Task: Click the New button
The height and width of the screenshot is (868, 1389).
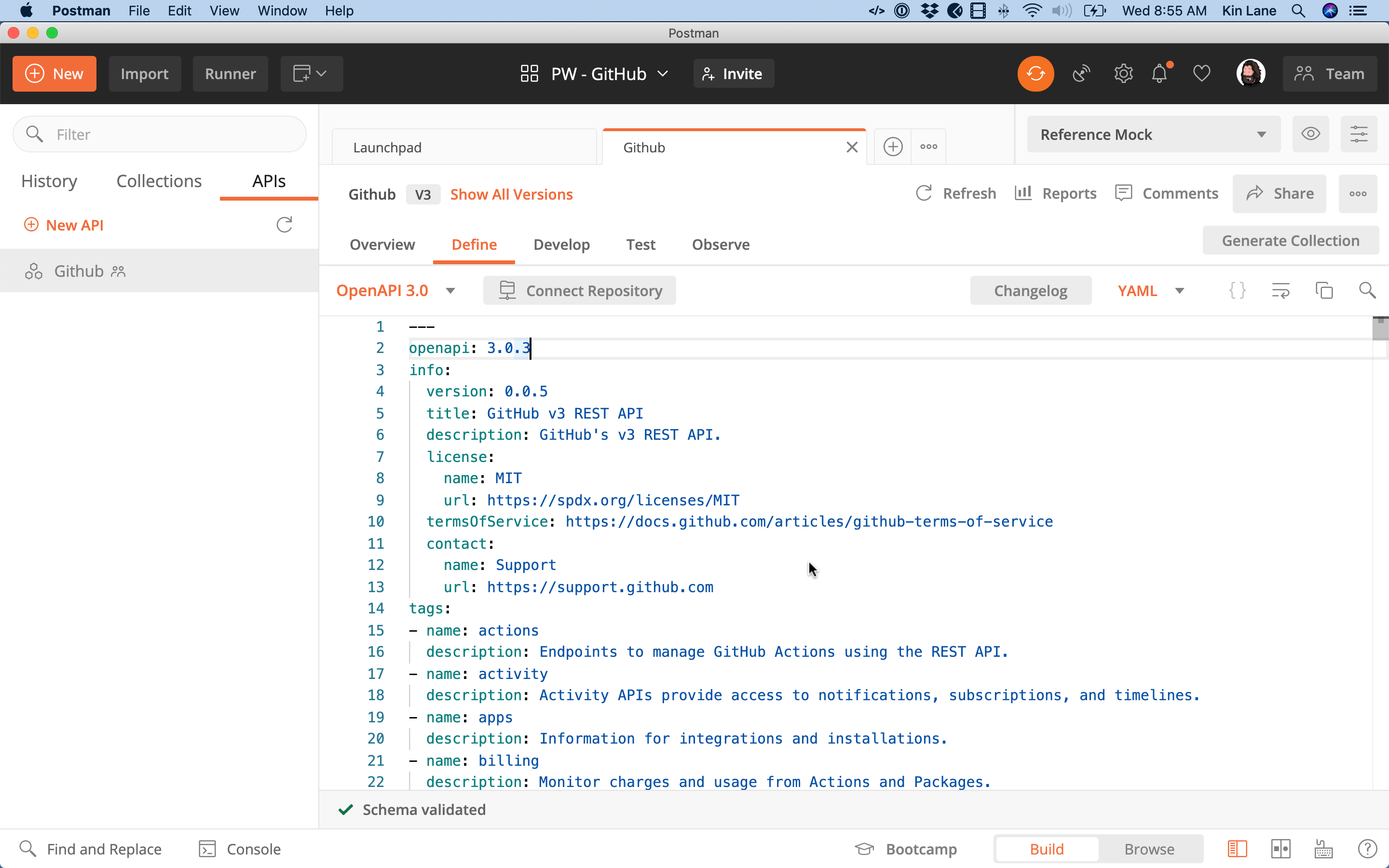Action: 54,73
